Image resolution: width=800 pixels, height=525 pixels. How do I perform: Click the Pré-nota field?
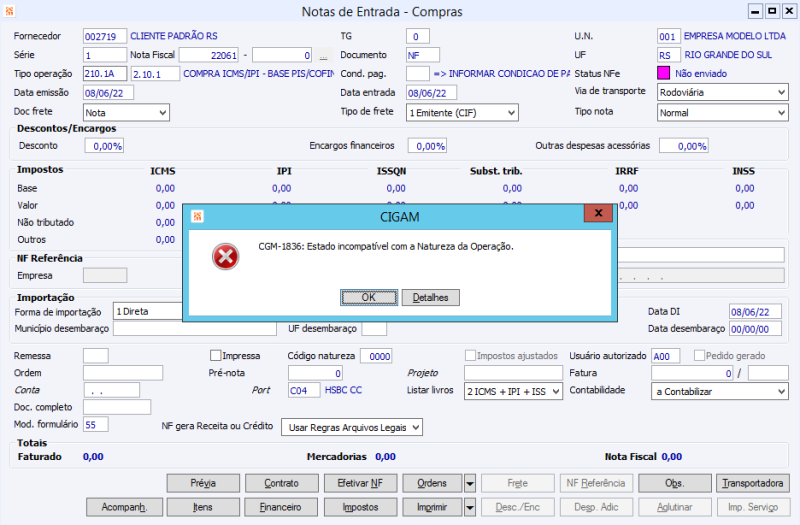click(x=315, y=373)
